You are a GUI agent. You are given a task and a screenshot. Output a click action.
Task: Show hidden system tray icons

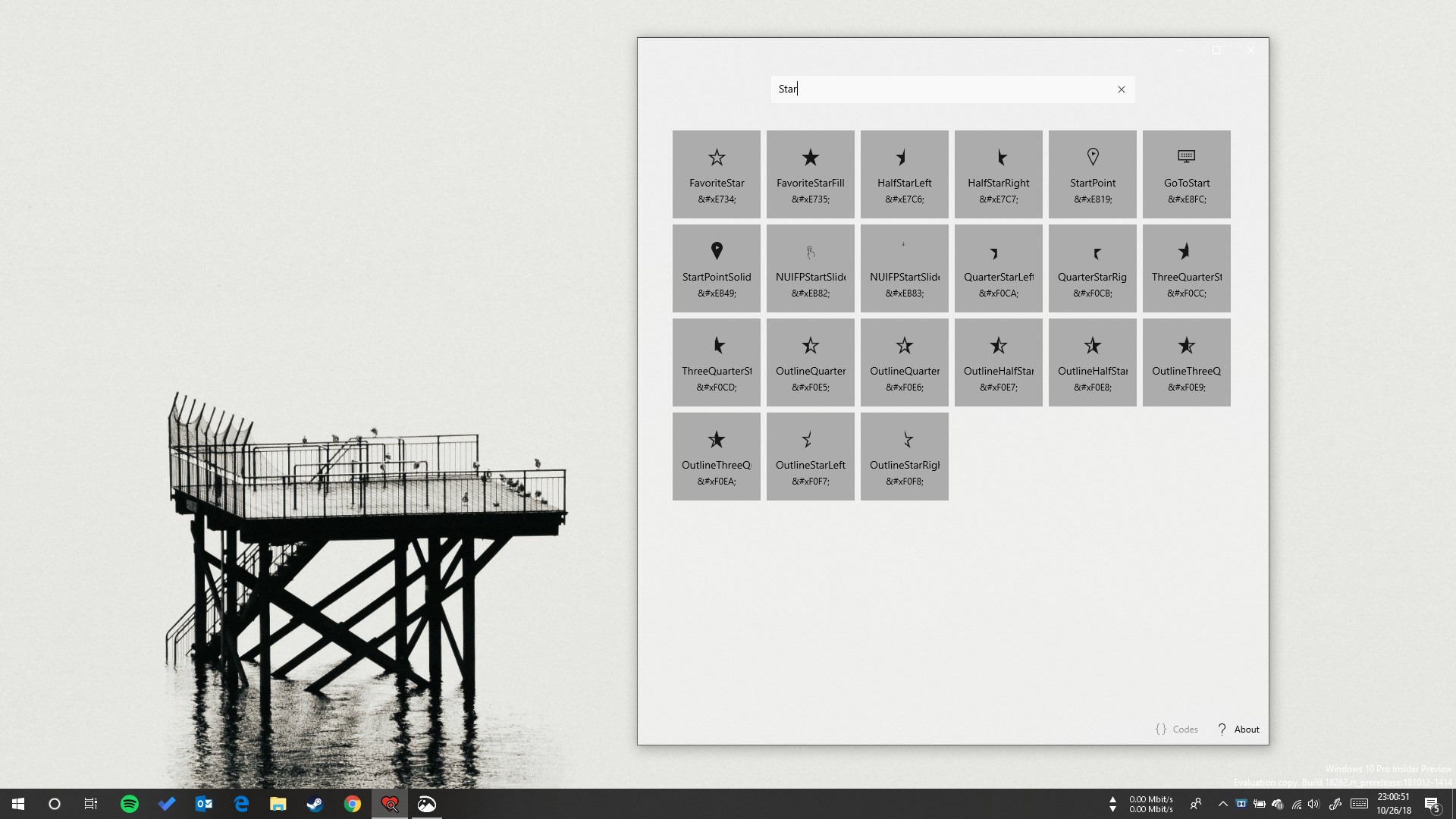point(1222,804)
